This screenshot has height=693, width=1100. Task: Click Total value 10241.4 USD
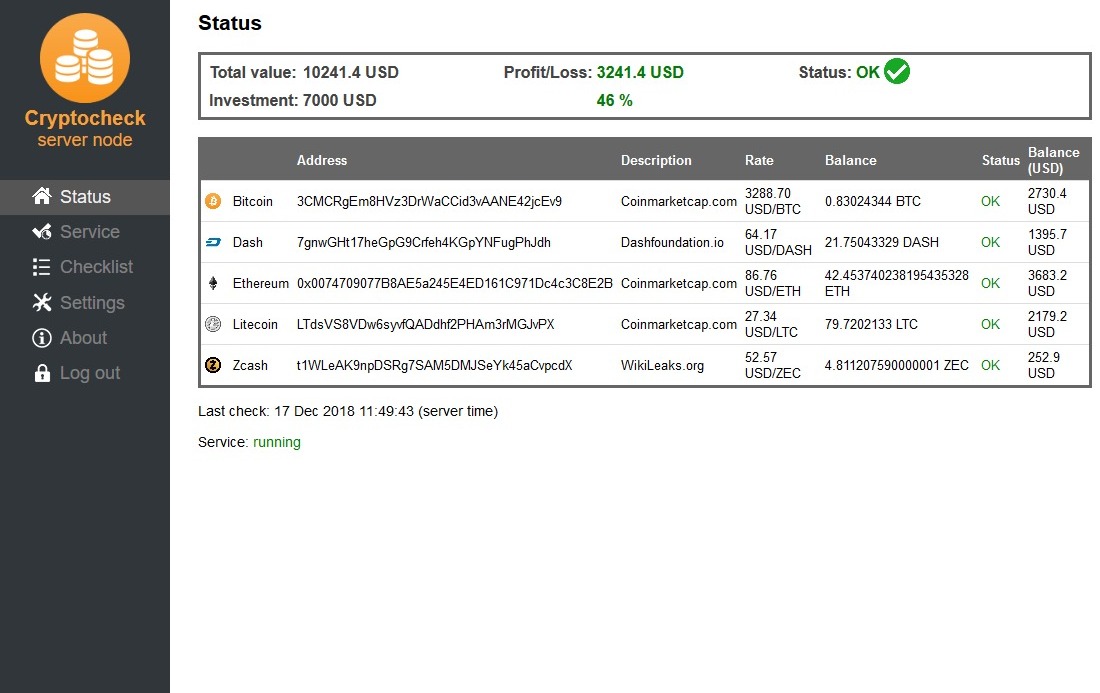304,72
